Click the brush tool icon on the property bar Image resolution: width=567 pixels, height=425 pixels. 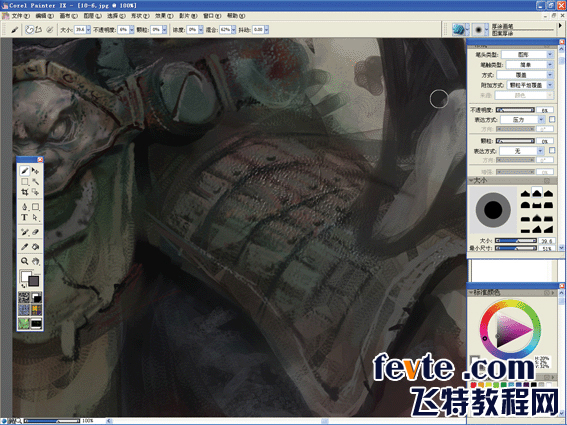(14, 30)
